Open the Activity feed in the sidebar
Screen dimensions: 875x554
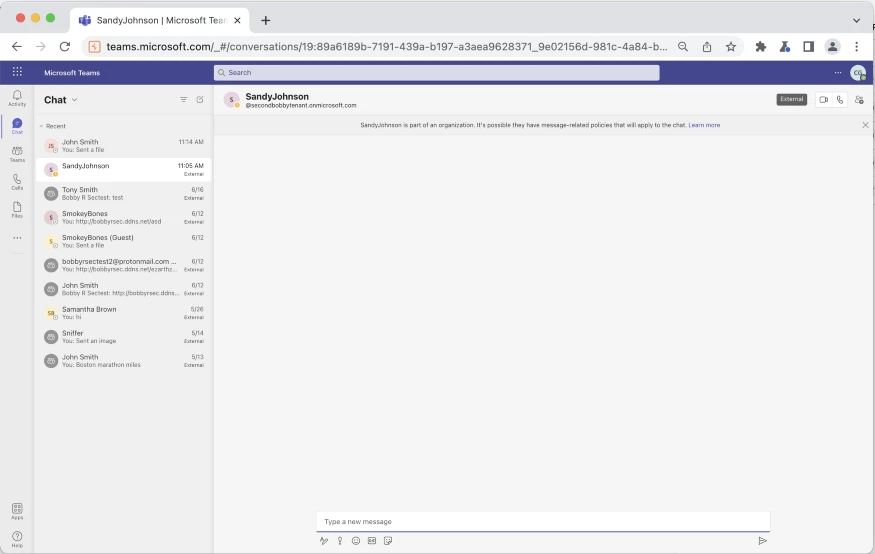[x=17, y=97]
